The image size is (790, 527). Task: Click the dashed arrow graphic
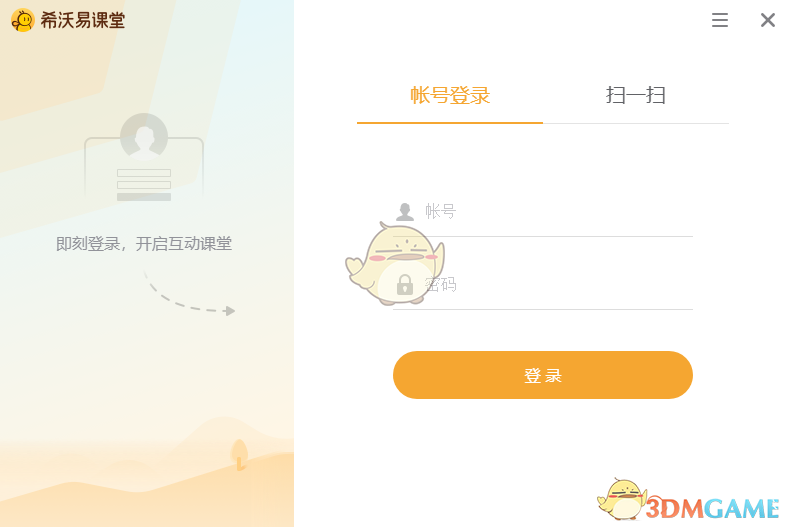click(x=189, y=294)
